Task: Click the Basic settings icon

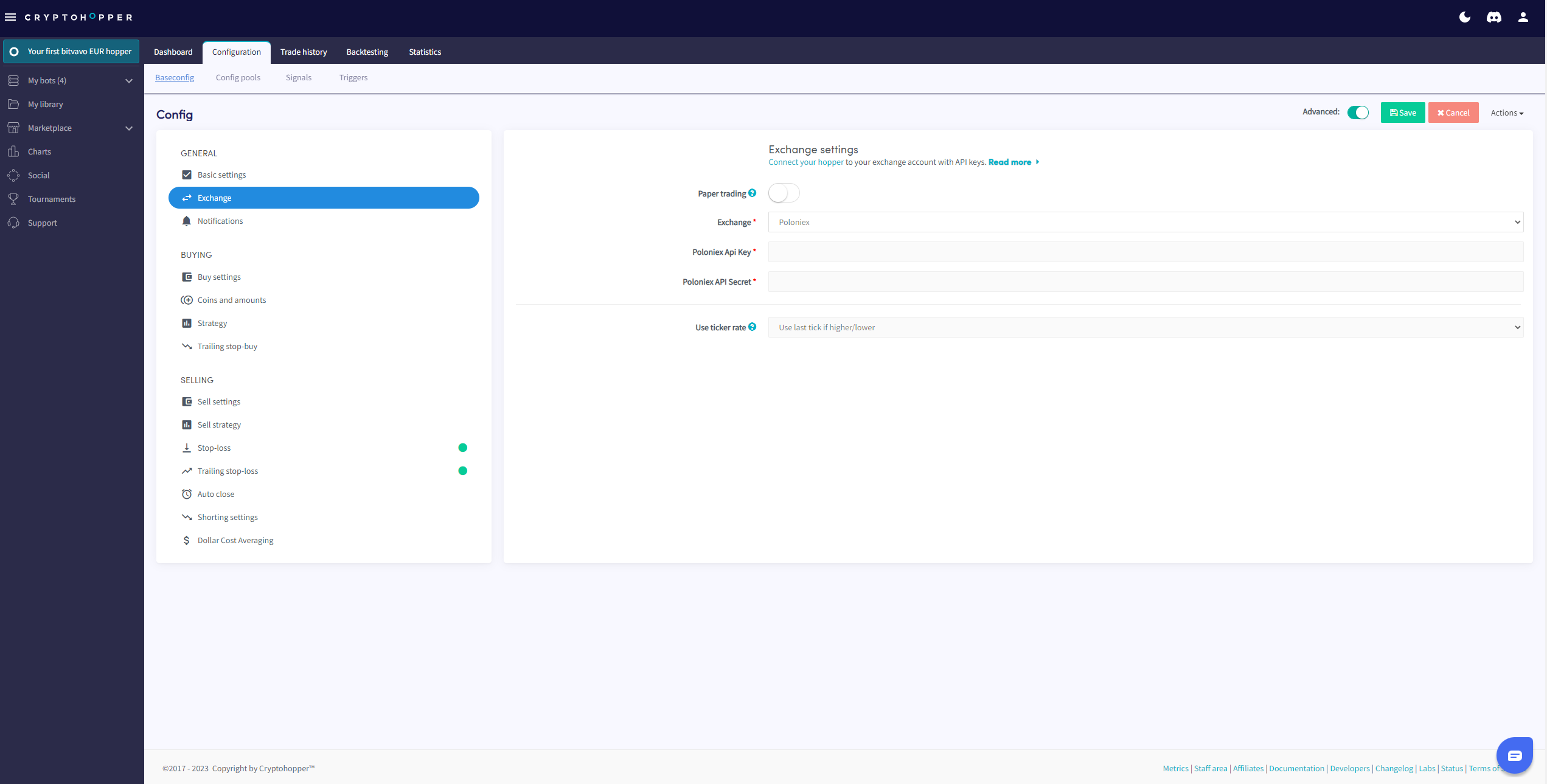Action: [x=186, y=174]
